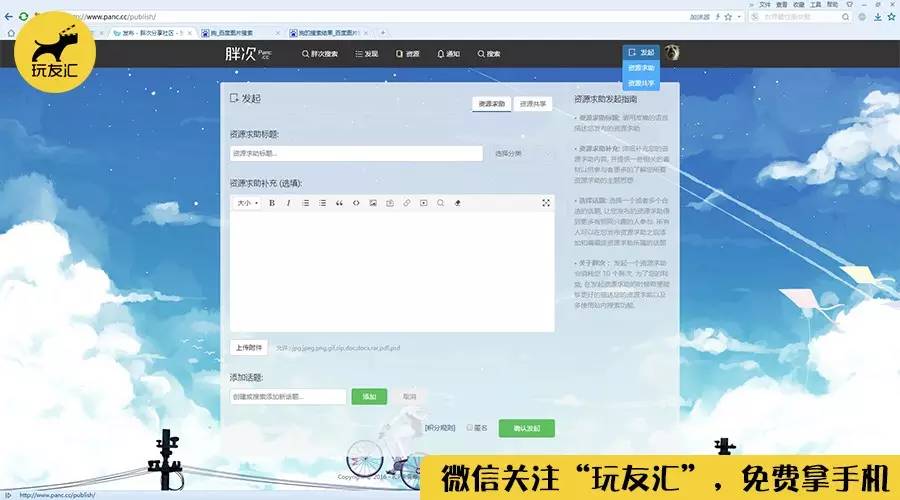Click the green 添加 topic button
This screenshot has height=500, width=900.
click(x=369, y=397)
